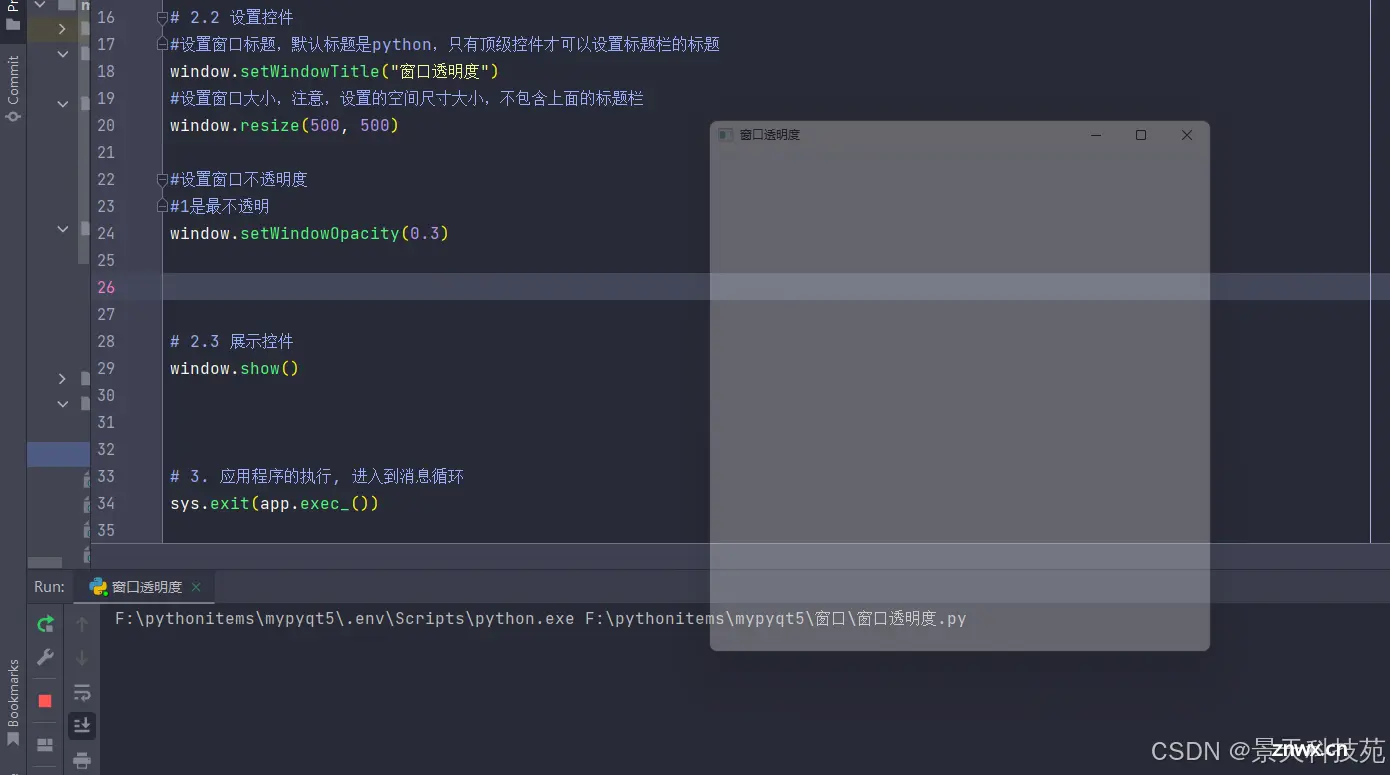Toggle soft-wrap in the Run console

82,692
